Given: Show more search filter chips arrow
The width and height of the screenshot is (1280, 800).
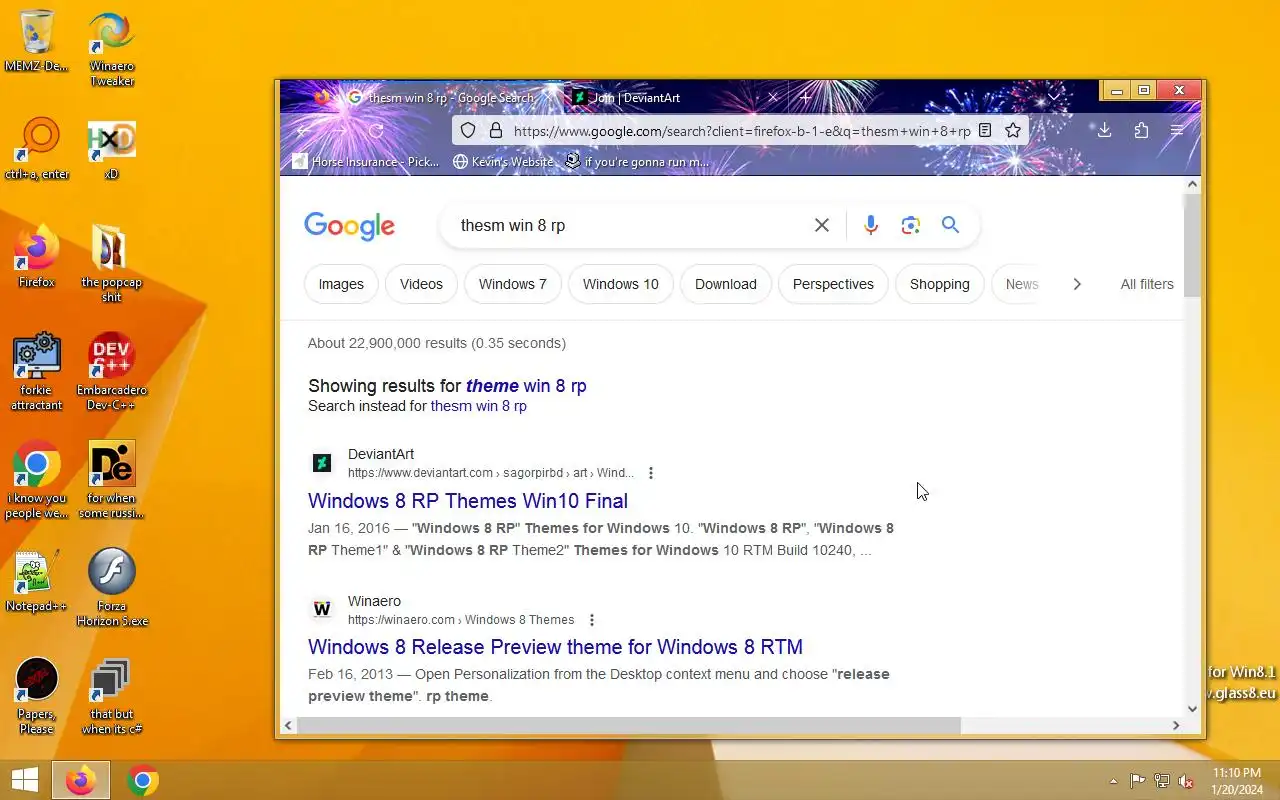Looking at the screenshot, I should click(1077, 284).
